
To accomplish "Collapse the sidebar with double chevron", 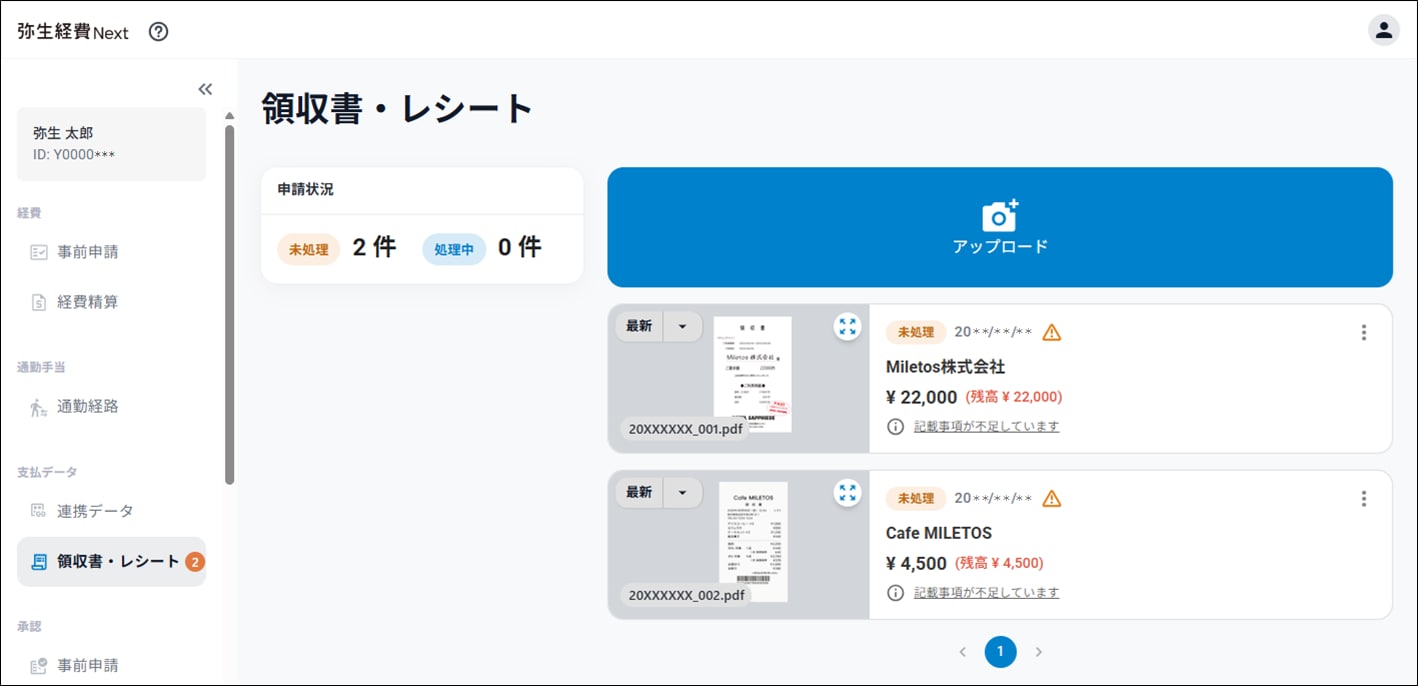I will pos(205,89).
